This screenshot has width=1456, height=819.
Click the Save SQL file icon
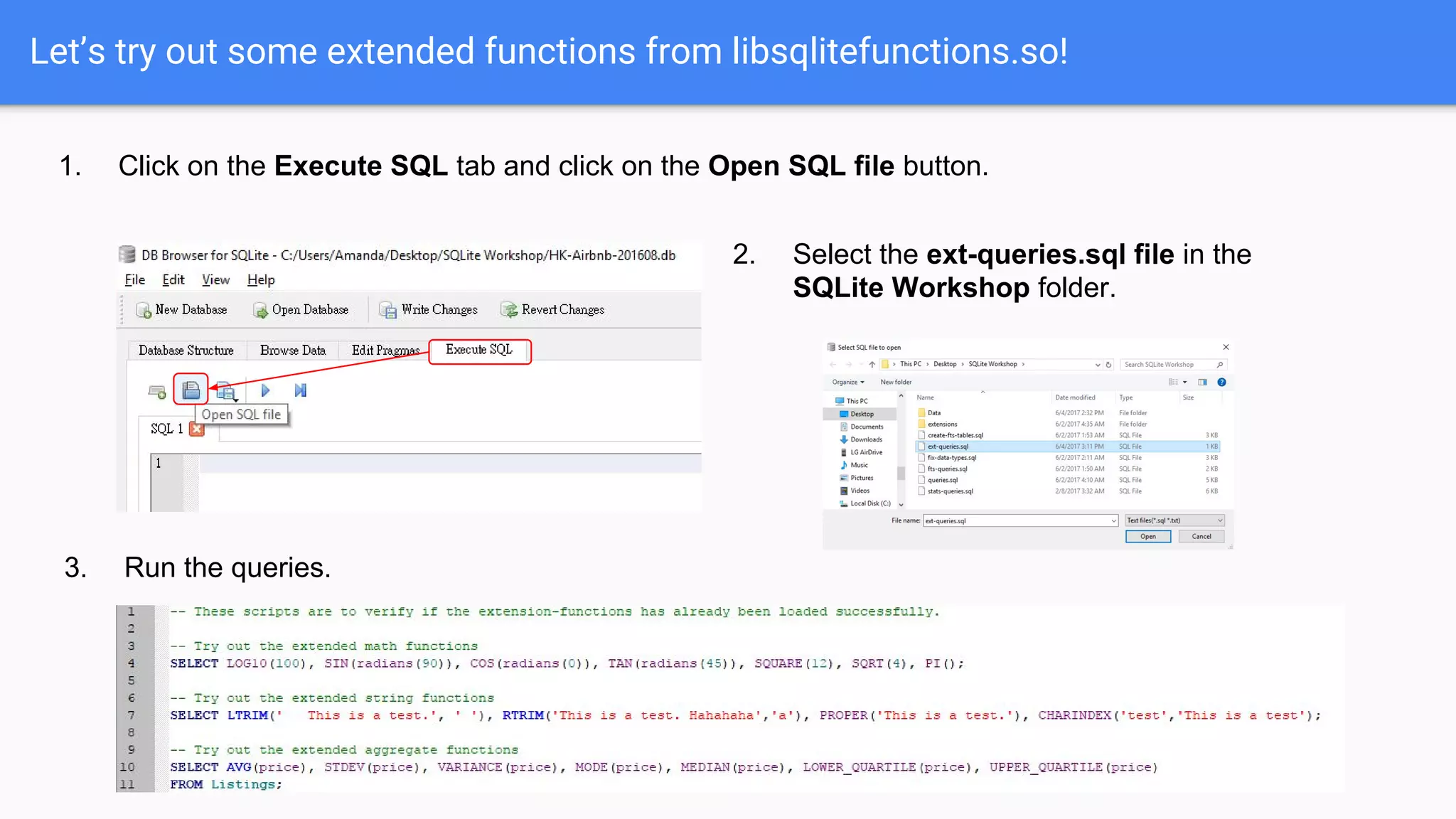[x=226, y=391]
